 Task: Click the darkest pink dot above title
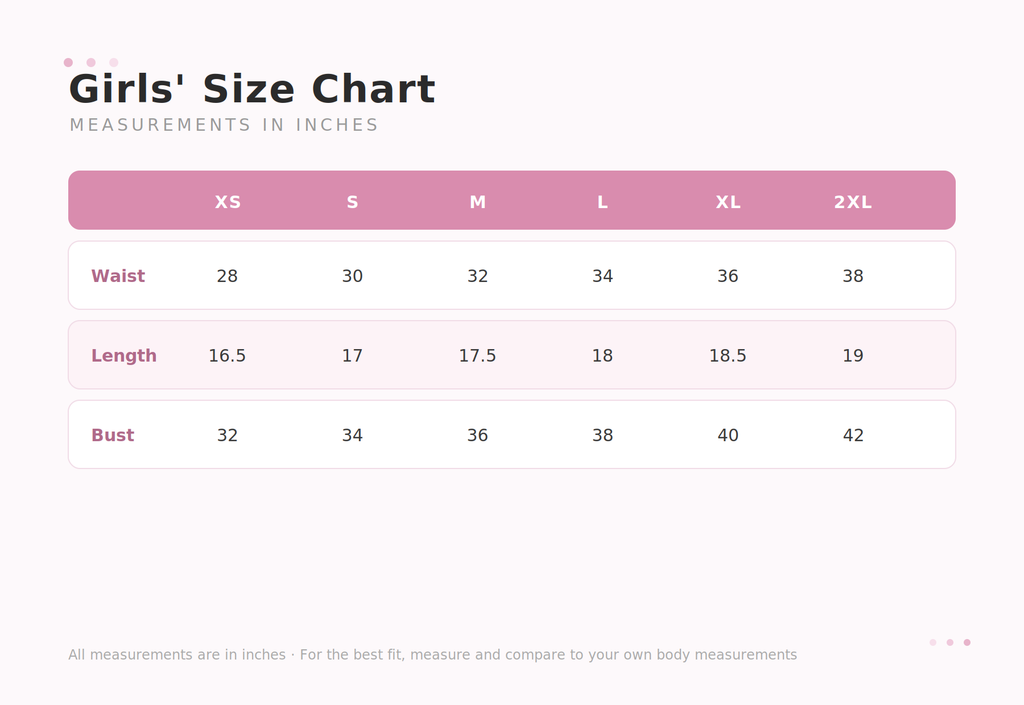point(68,63)
